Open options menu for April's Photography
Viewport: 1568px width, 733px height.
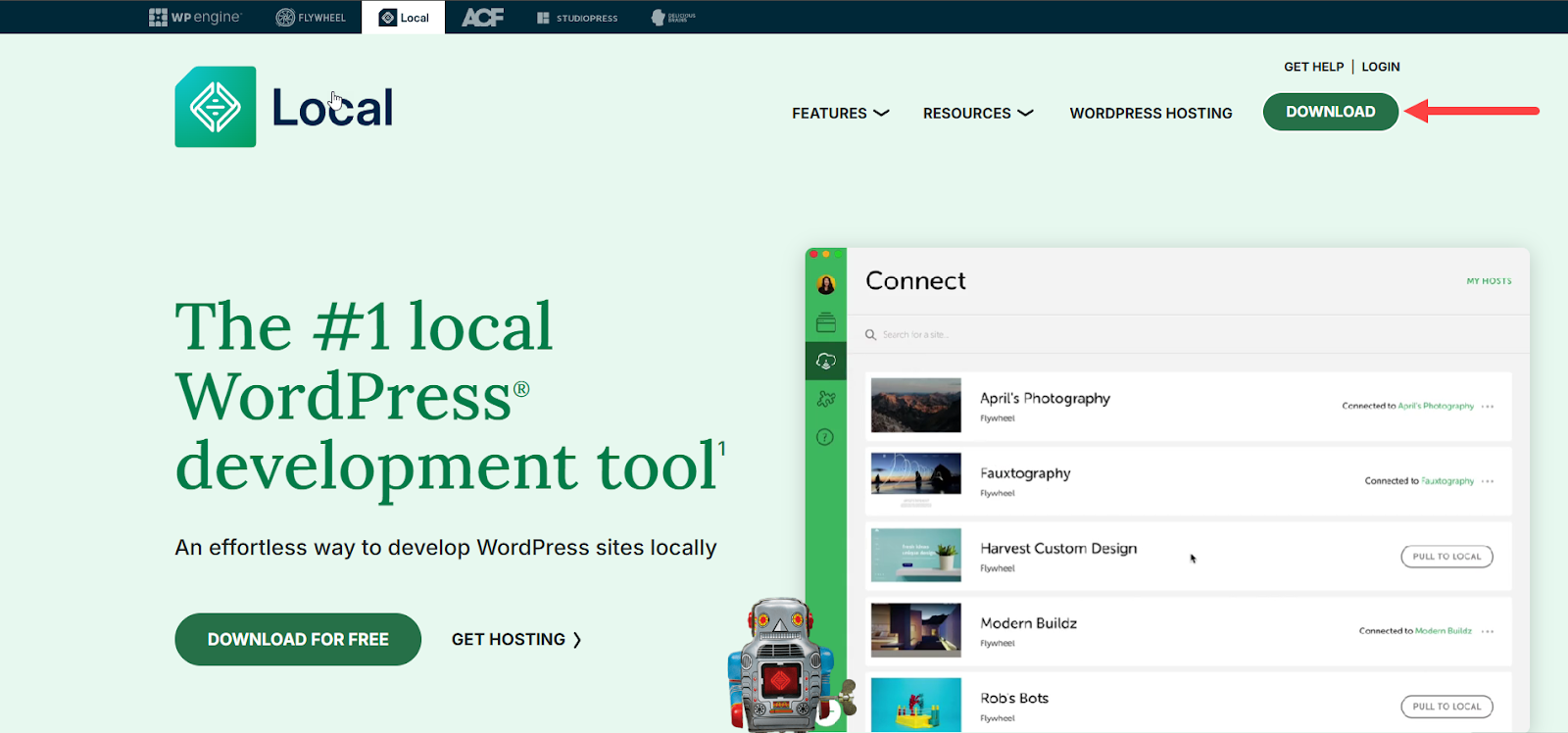pos(1488,407)
